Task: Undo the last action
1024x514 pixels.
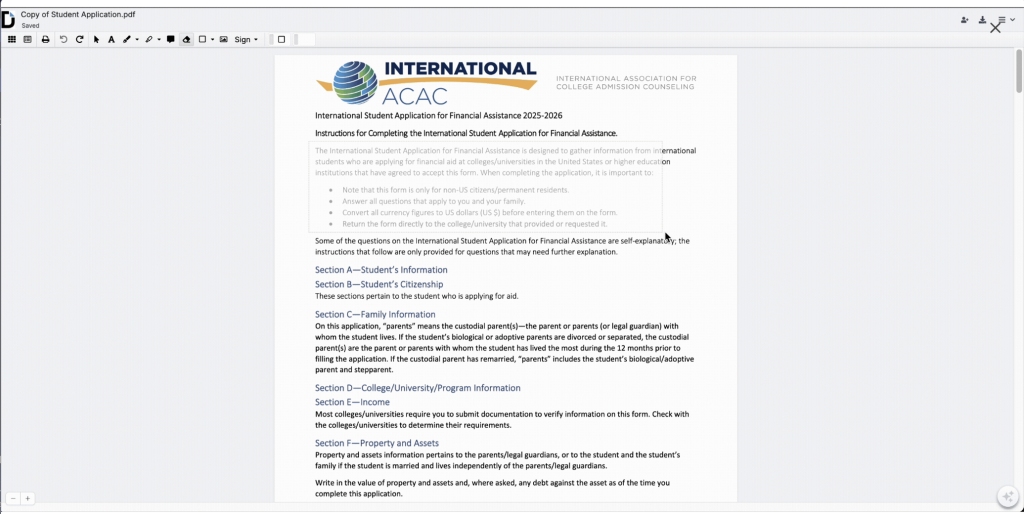Action: [x=63, y=40]
